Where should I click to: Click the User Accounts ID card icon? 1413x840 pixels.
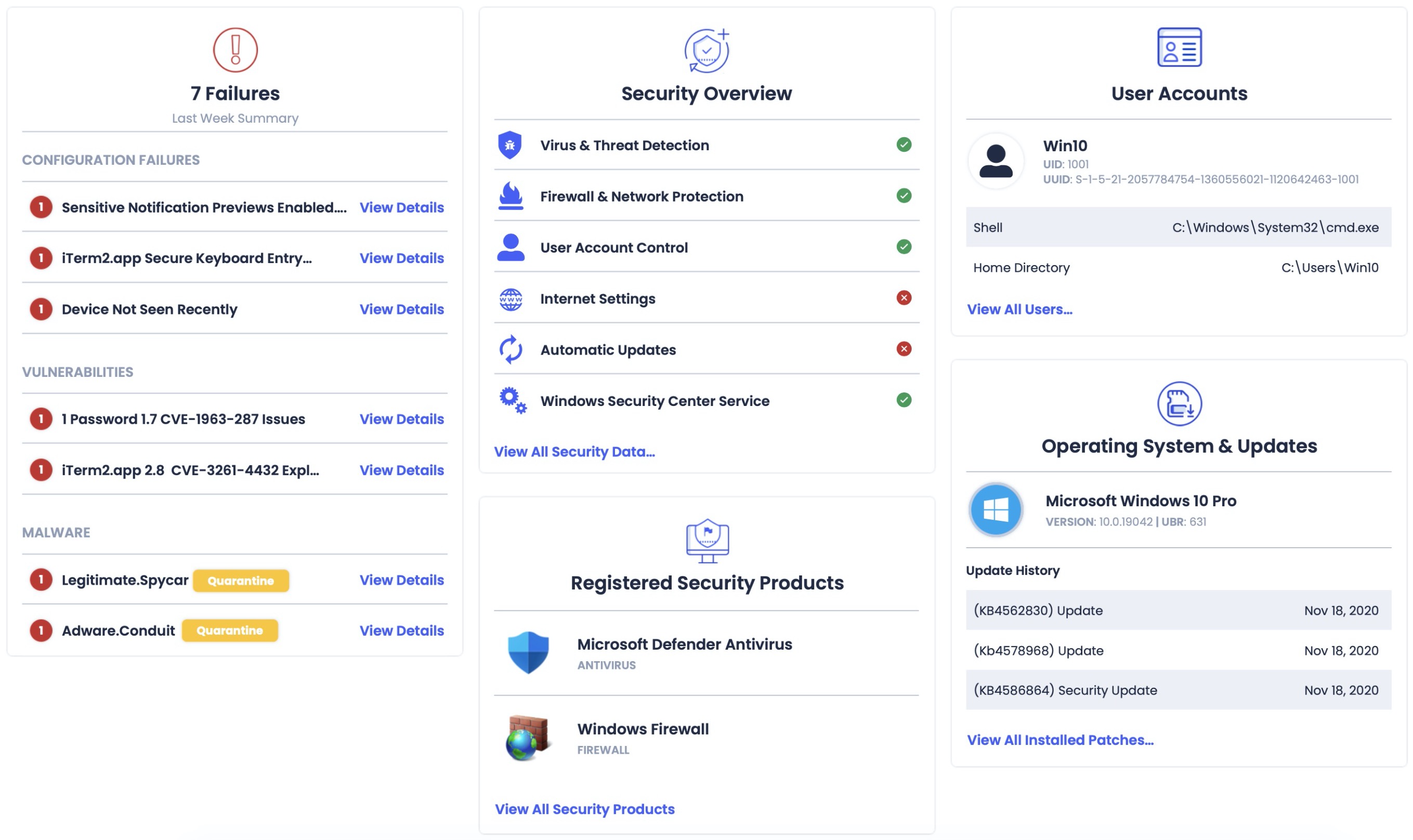[1179, 47]
